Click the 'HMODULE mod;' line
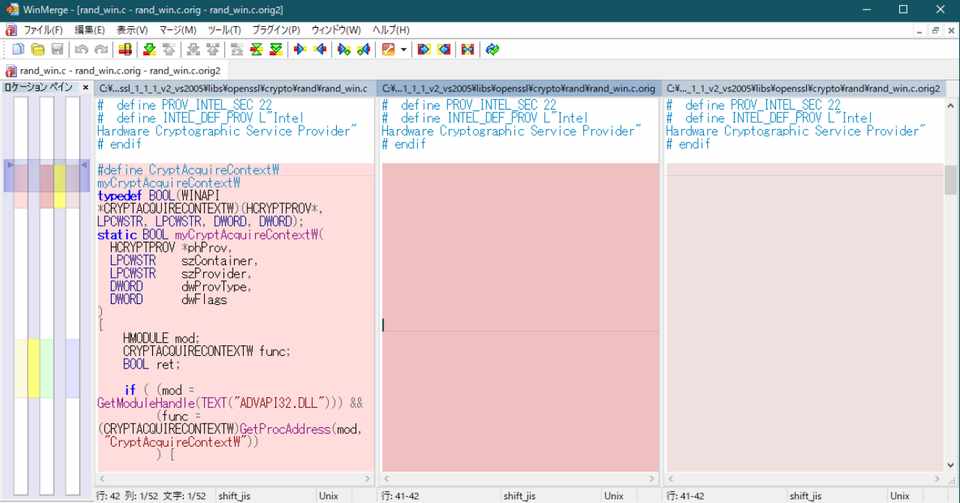The image size is (960, 503). 161,338
